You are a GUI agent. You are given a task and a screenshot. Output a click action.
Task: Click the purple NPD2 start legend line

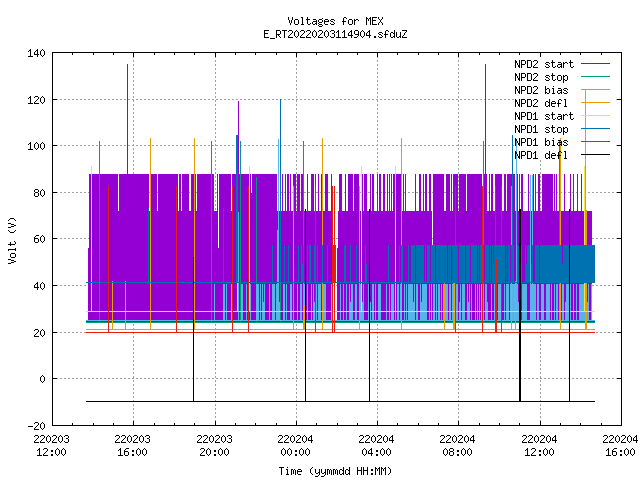tap(596, 64)
